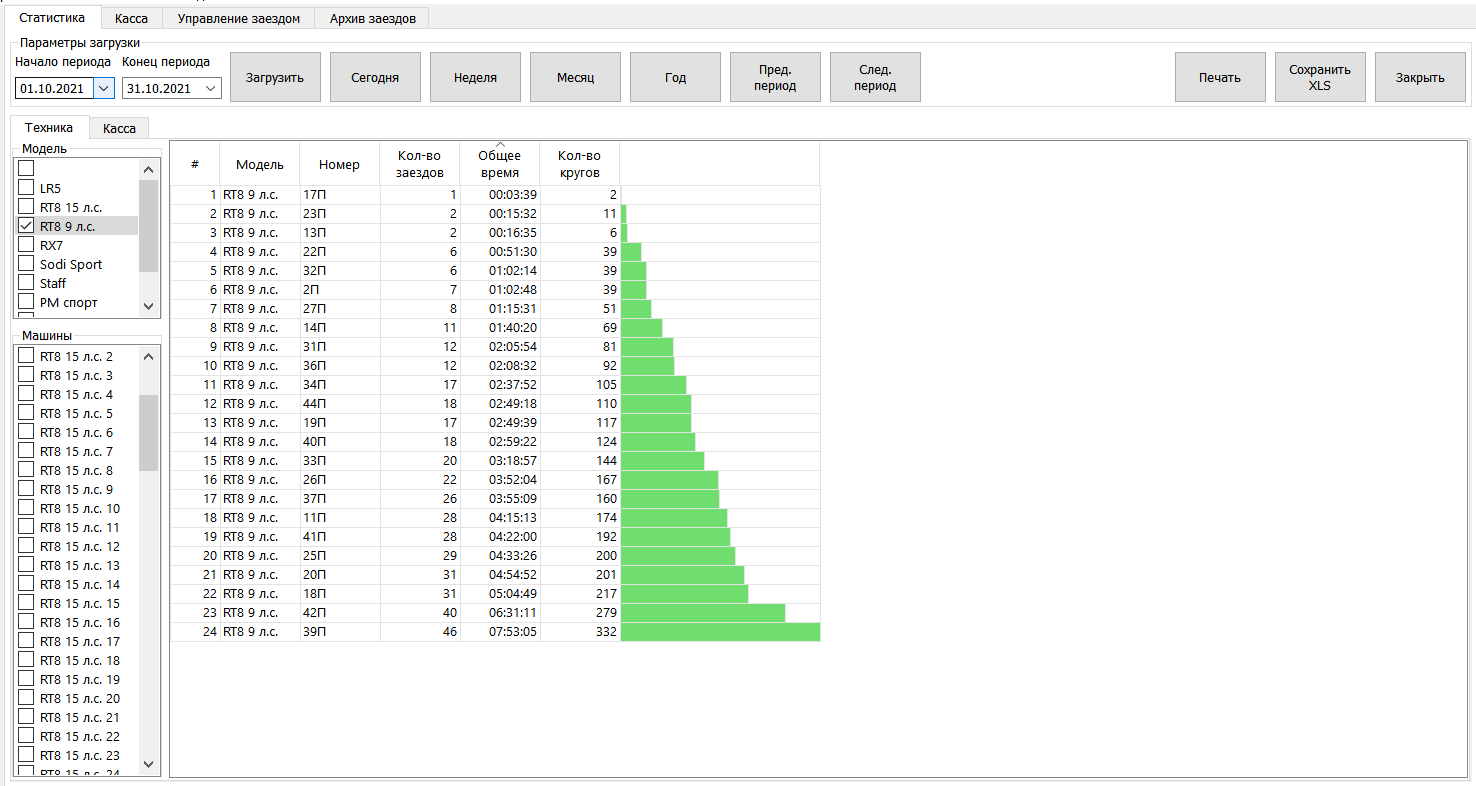Switch to the inner Касса sub-tab

pyautogui.click(x=119, y=128)
